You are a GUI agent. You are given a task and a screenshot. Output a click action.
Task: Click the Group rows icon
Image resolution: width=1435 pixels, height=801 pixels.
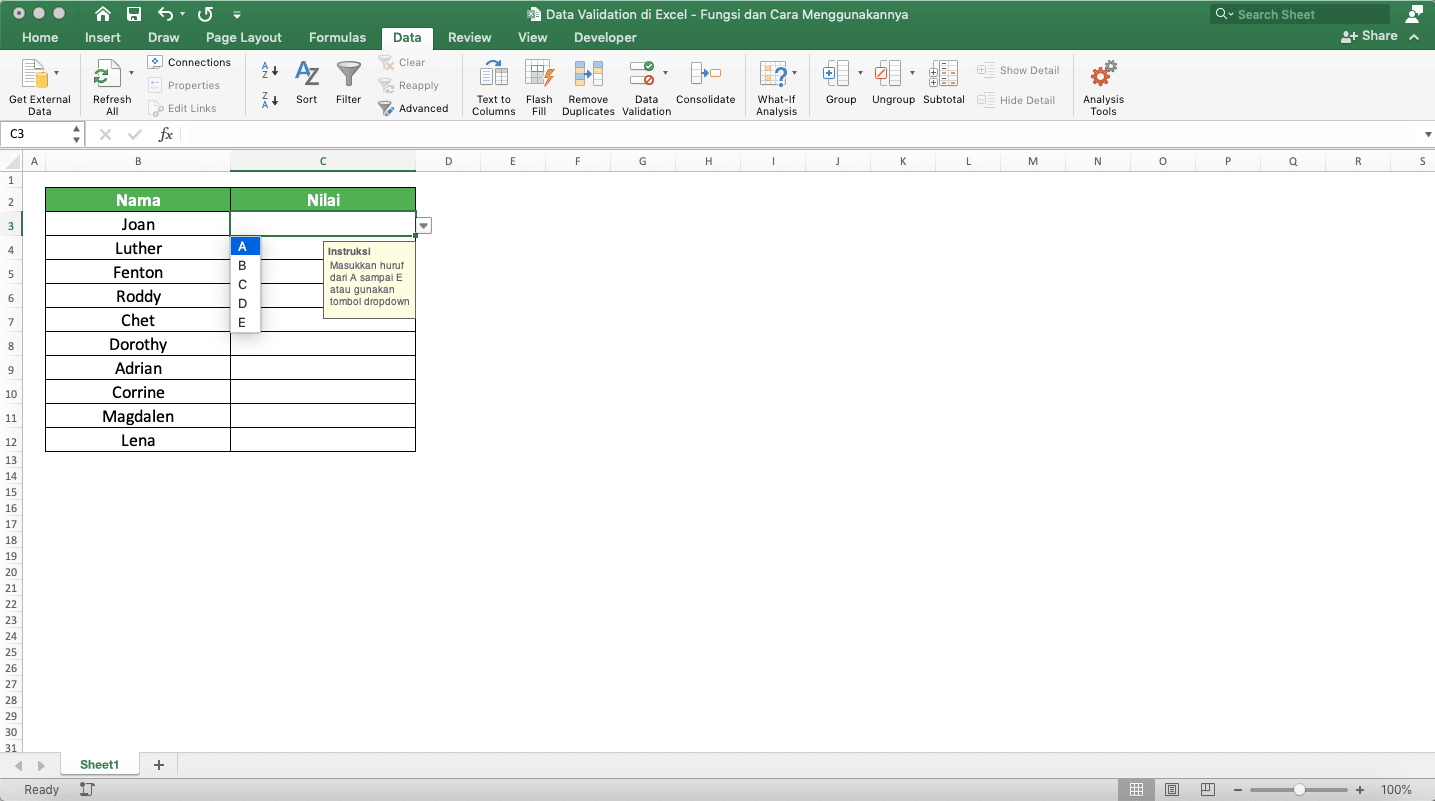(x=836, y=74)
